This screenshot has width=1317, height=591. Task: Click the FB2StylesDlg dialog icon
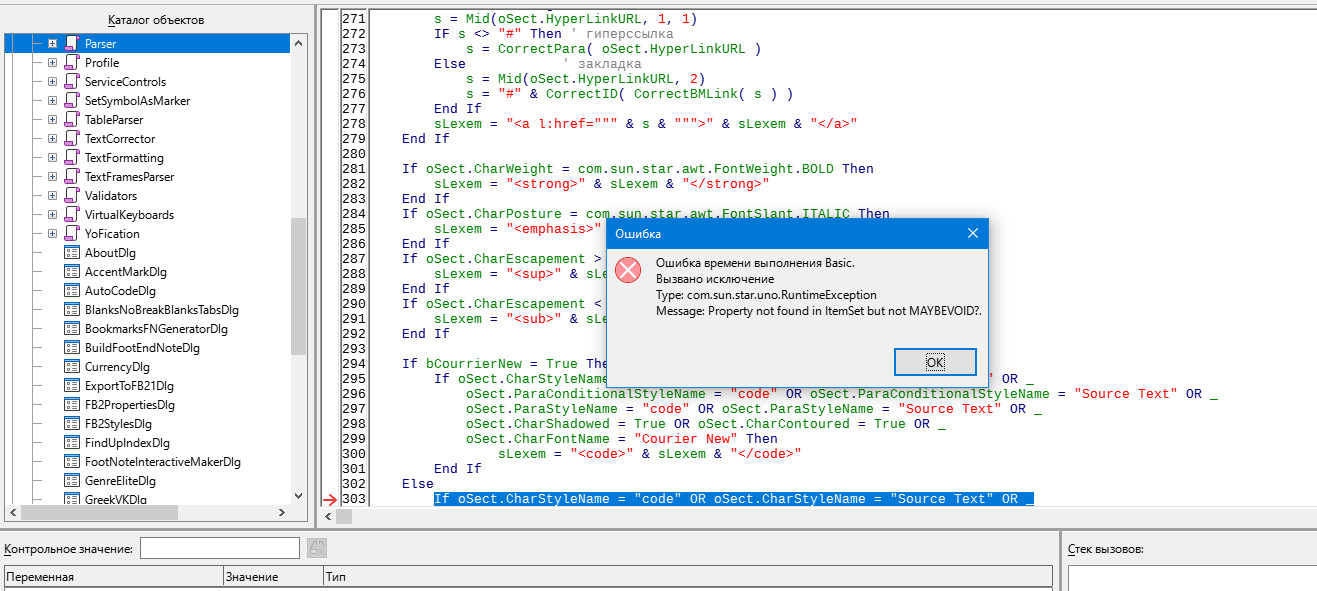(71, 424)
